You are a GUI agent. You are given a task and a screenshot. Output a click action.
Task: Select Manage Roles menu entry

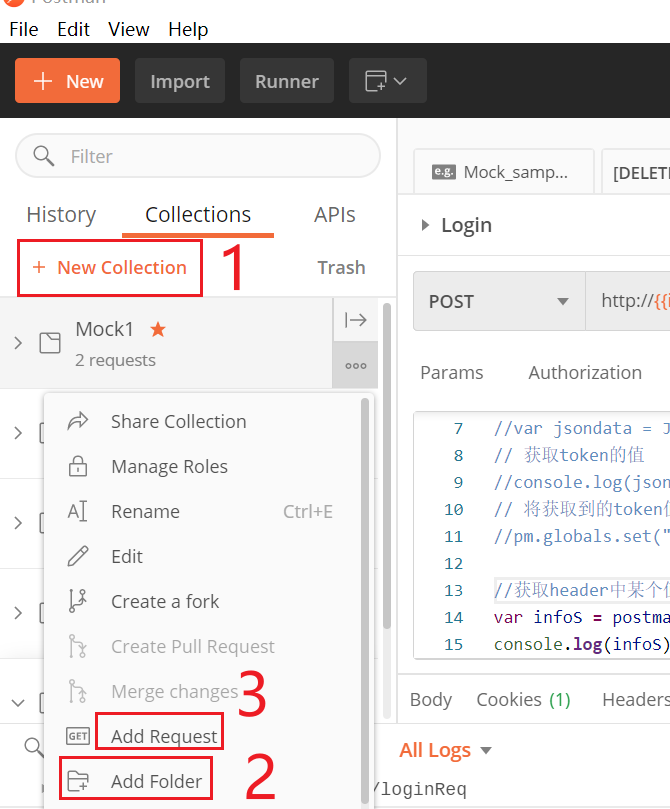click(169, 466)
